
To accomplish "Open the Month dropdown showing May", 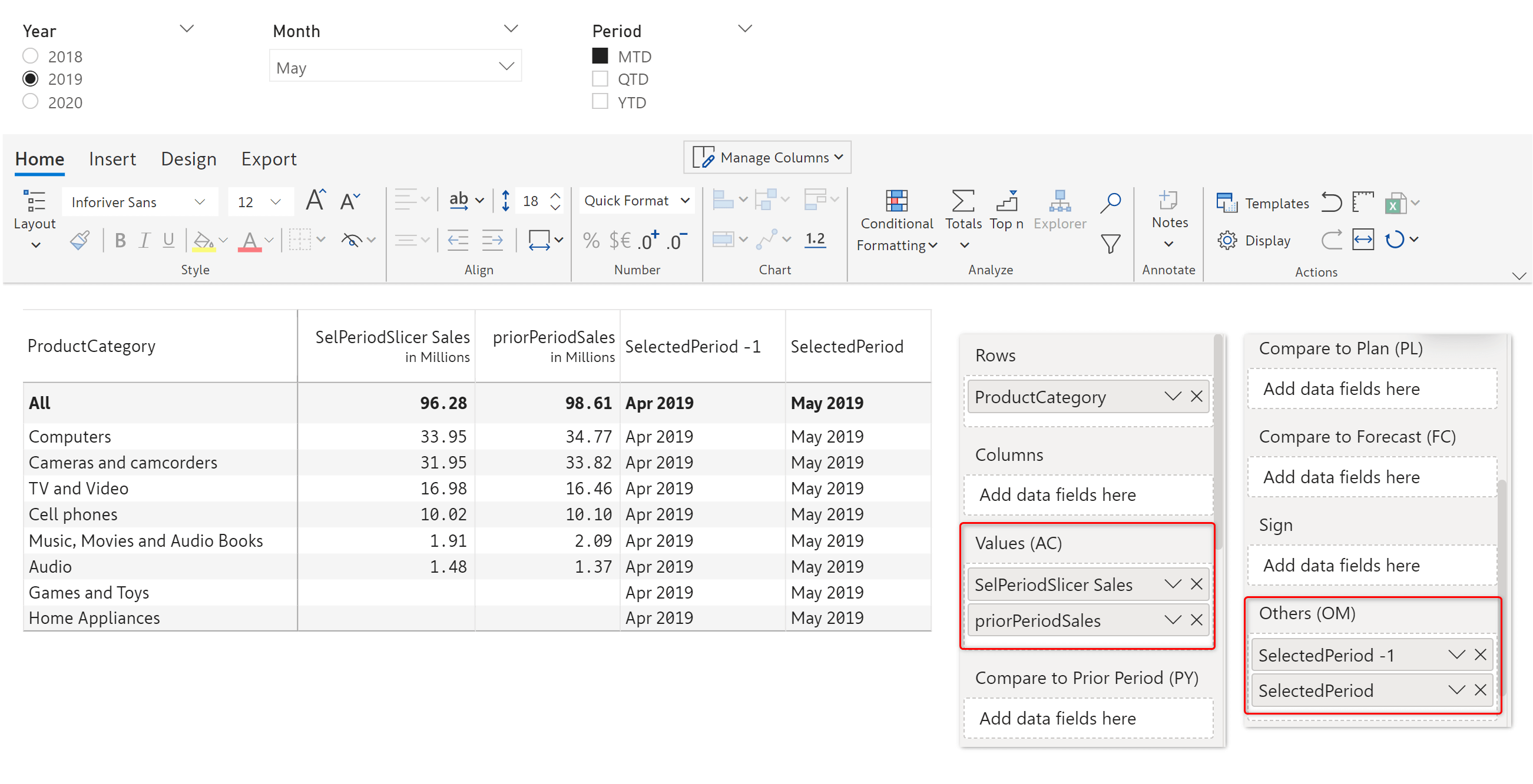I will (x=395, y=66).
